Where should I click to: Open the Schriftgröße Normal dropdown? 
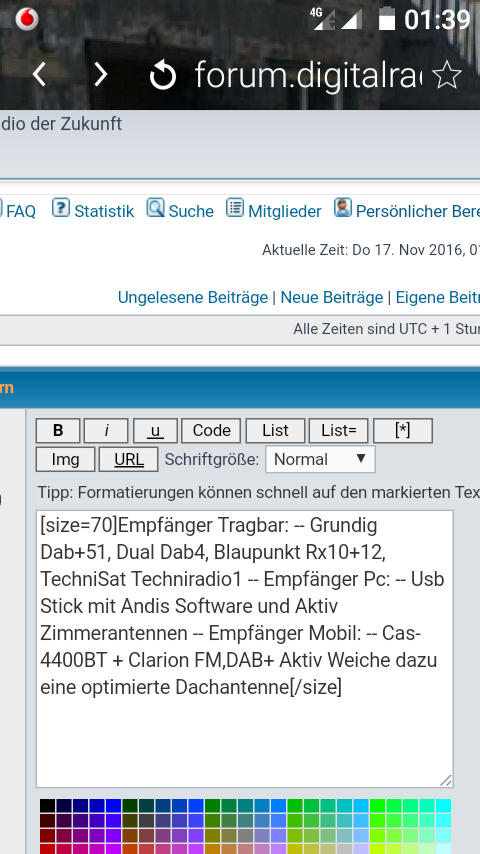(320, 459)
